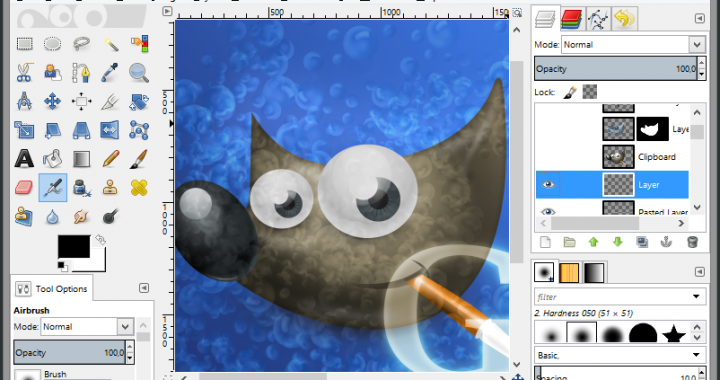Select the Select by Color tool
The image size is (720, 380).
(139, 44)
